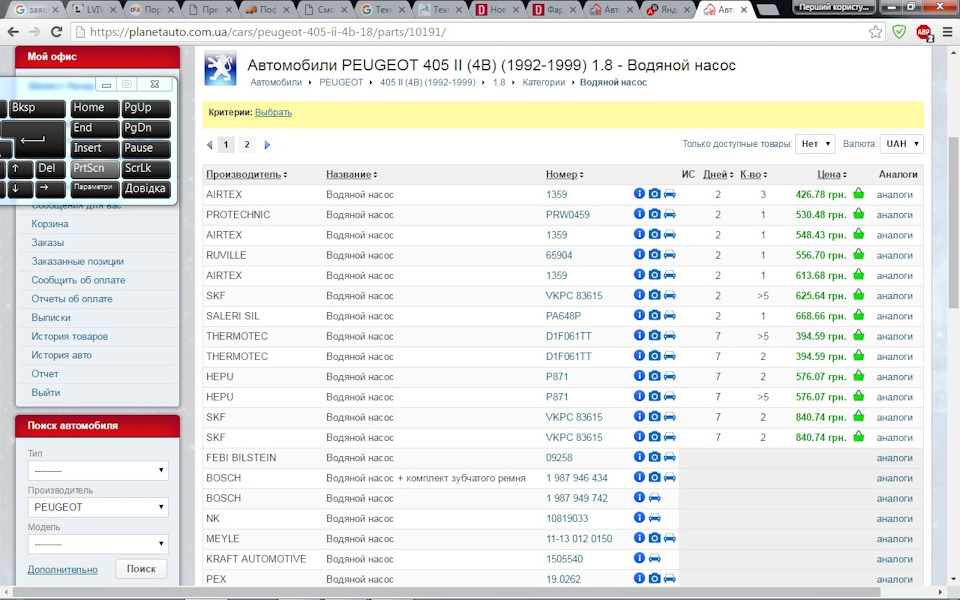Show car icon for PEX 19.0262
960x600 pixels.
pyautogui.click(x=670, y=578)
